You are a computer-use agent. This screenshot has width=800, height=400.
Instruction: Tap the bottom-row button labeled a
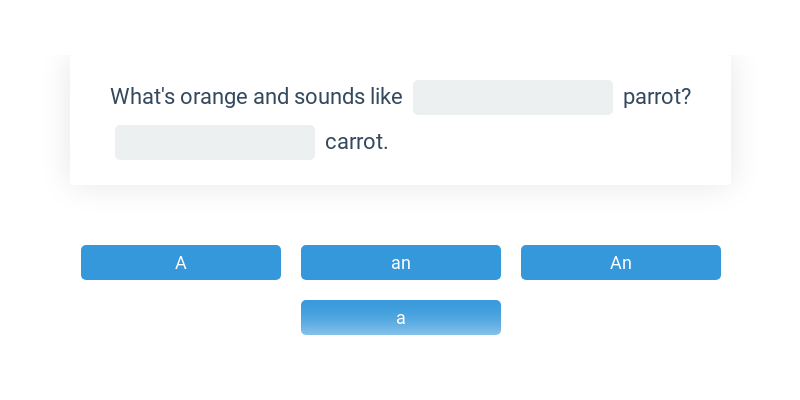[x=401, y=317]
